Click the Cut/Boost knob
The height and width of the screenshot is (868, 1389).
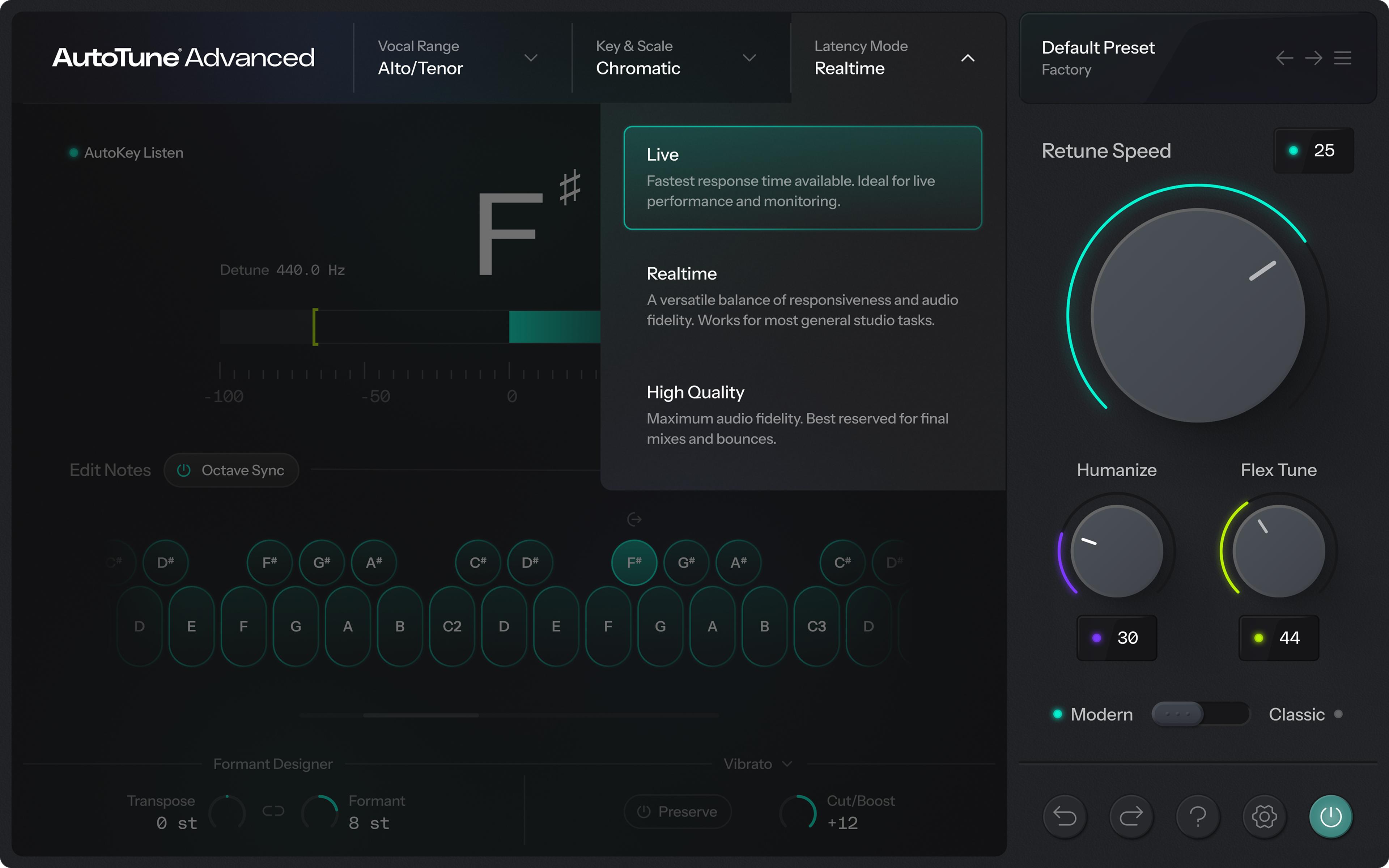point(798,812)
